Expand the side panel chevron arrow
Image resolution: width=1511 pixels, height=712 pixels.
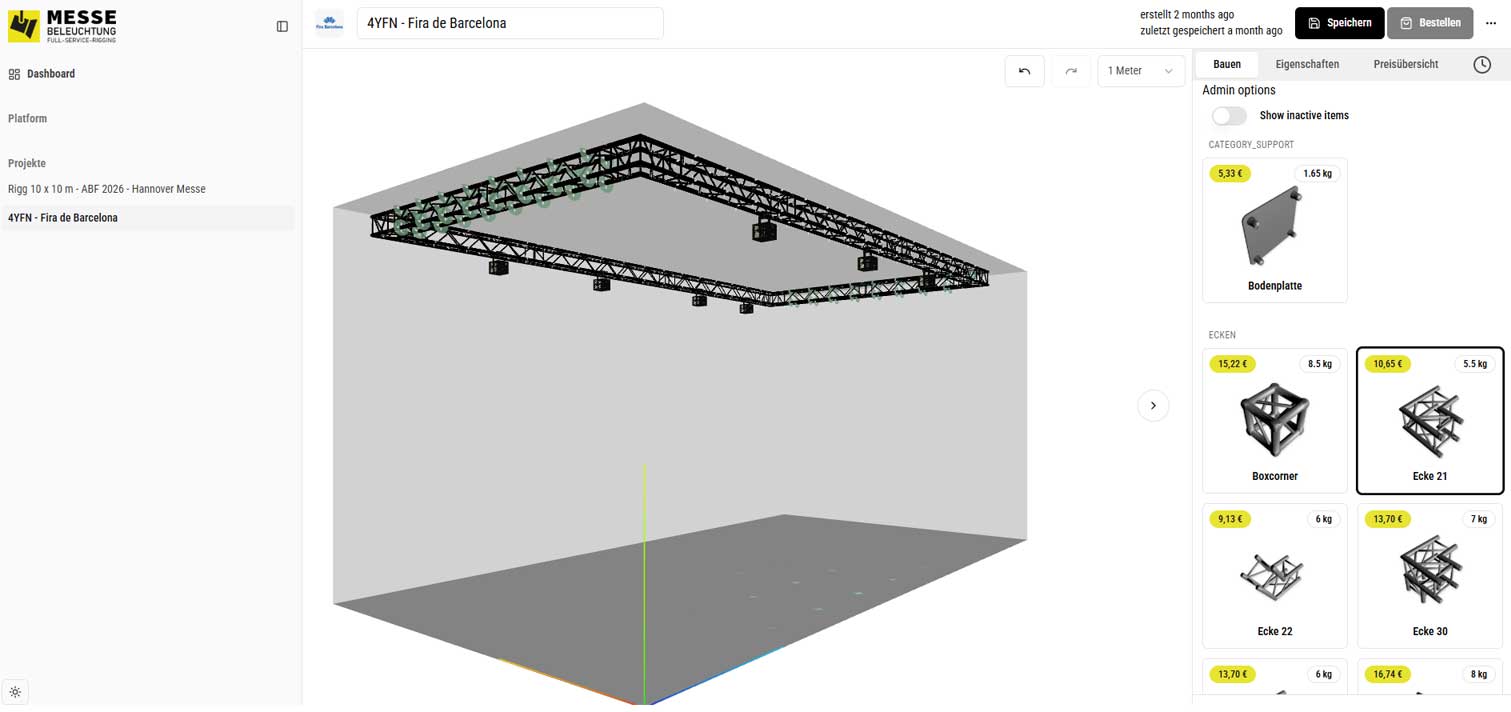click(1153, 405)
